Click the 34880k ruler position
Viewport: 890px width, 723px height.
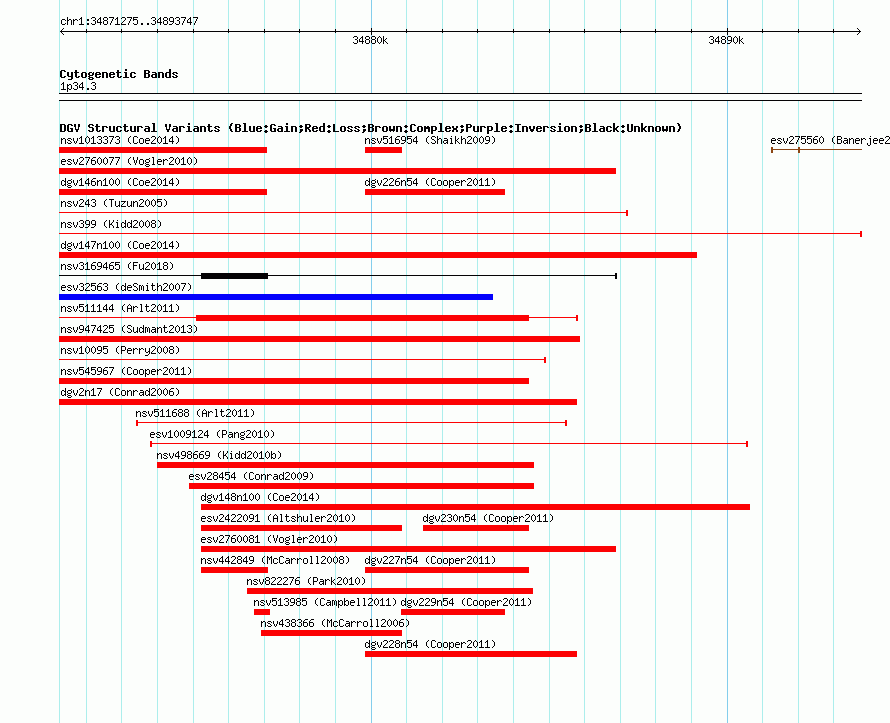click(x=370, y=40)
